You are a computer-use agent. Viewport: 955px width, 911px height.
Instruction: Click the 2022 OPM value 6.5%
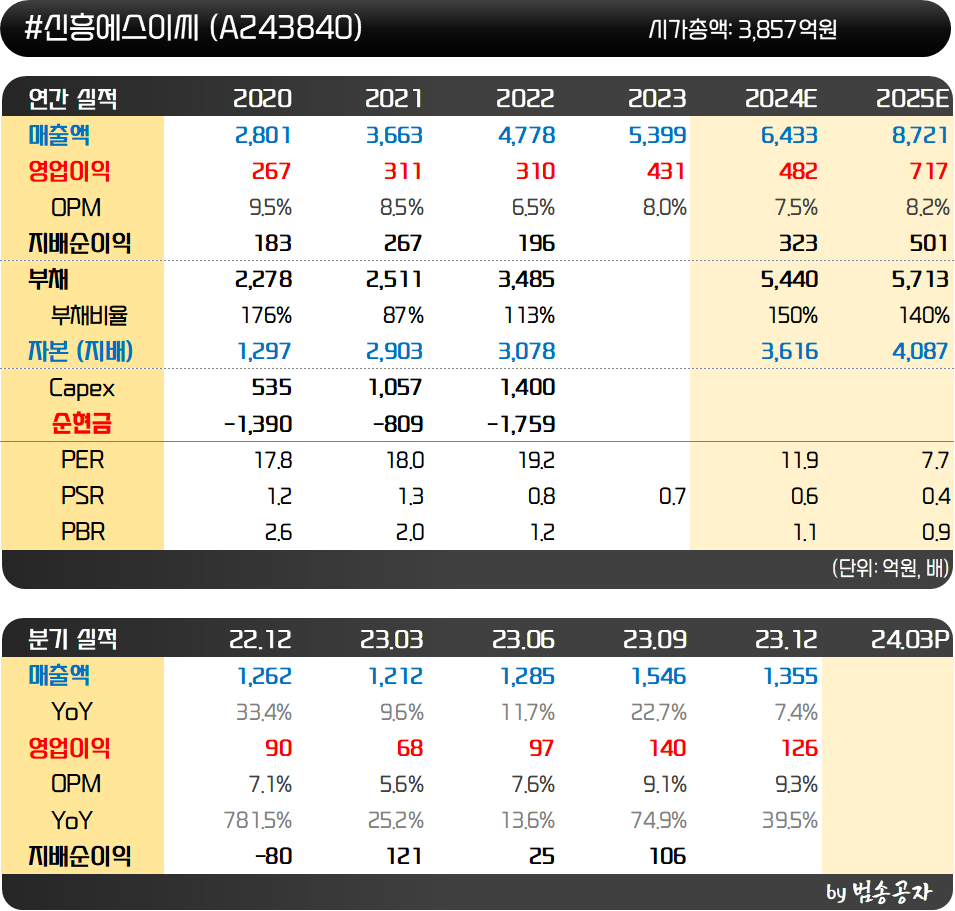(533, 208)
